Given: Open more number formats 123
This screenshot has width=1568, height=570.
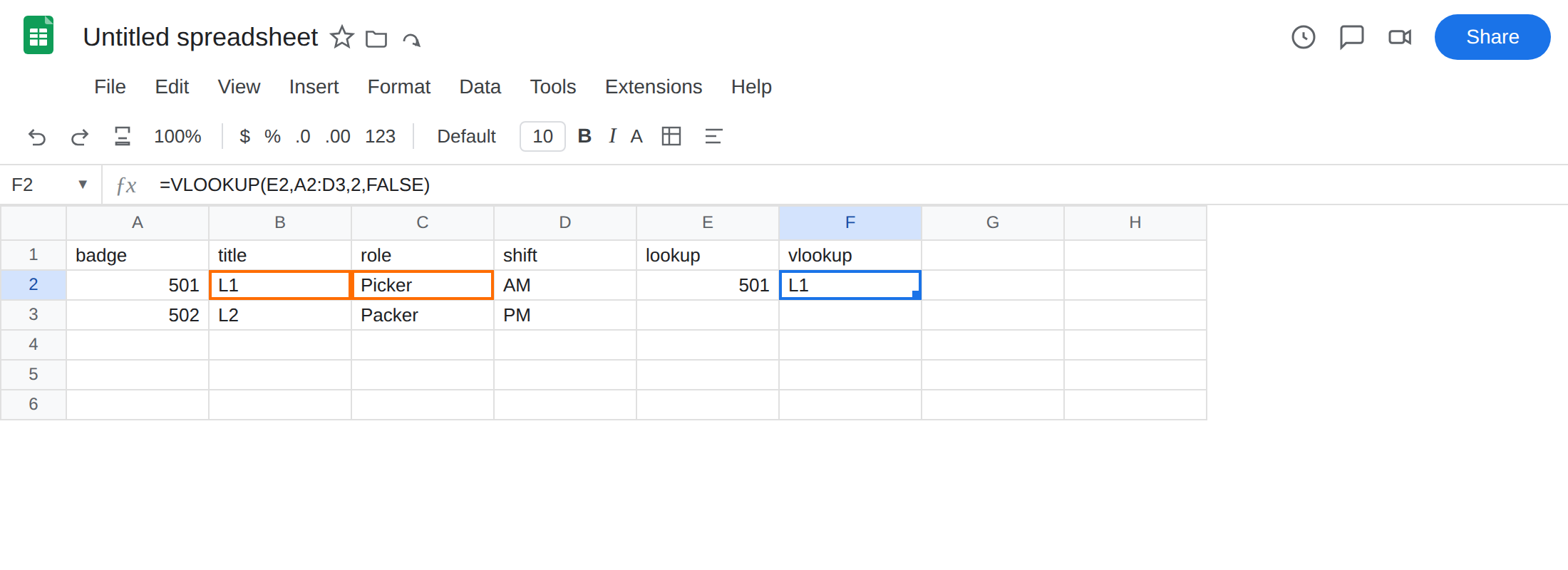Looking at the screenshot, I should pos(380,136).
